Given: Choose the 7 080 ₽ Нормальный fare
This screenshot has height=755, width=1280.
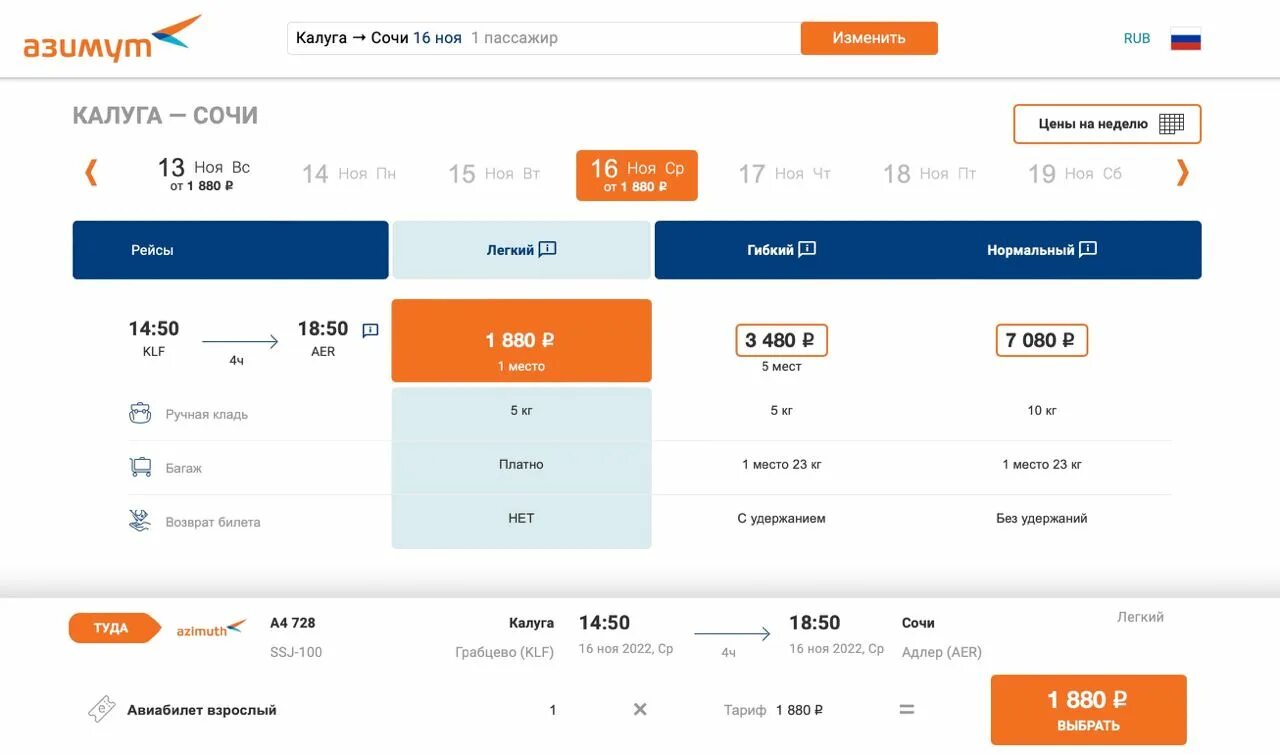Looking at the screenshot, I should [1041, 340].
